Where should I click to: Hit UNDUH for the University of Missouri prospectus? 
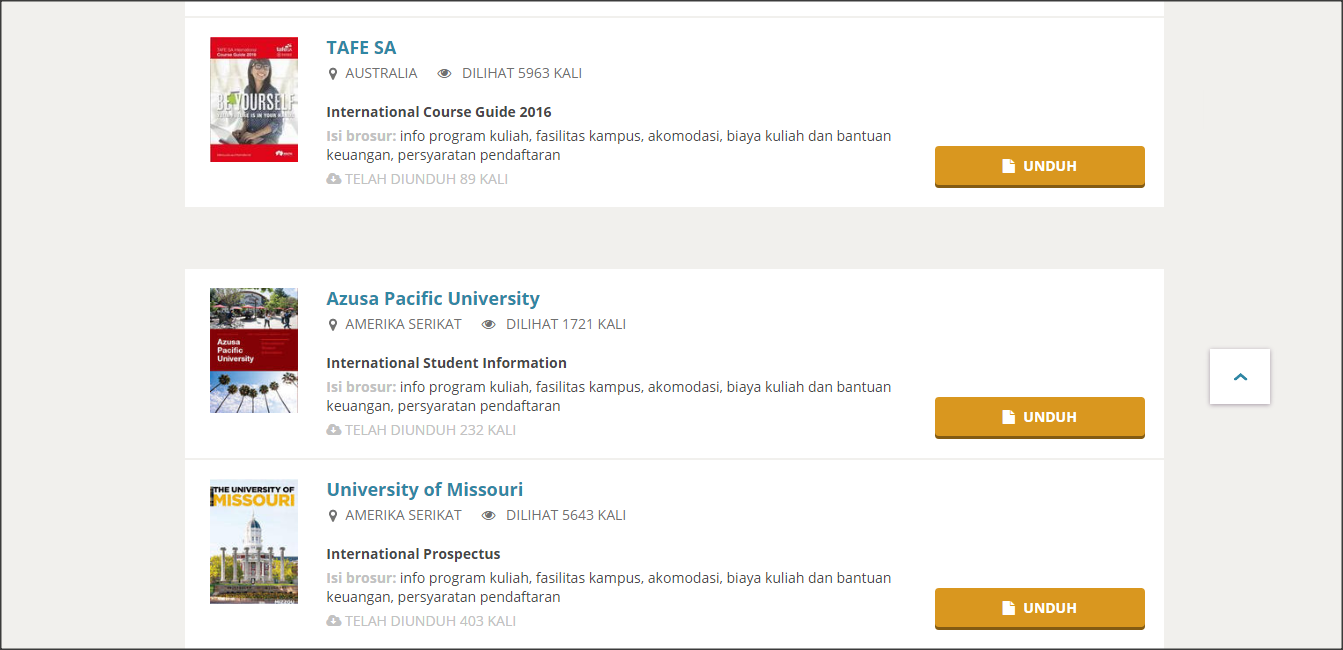pyautogui.click(x=1039, y=608)
